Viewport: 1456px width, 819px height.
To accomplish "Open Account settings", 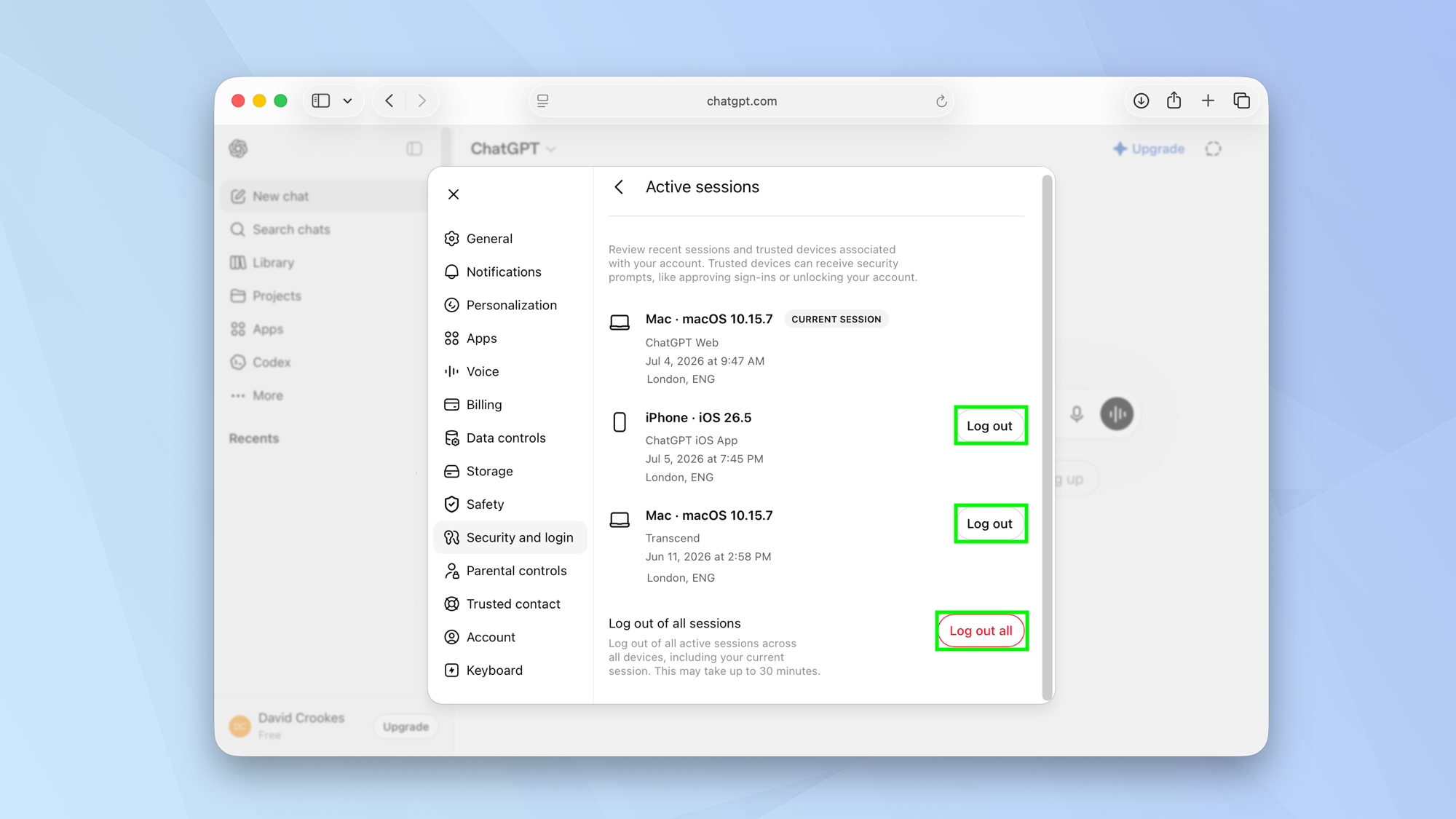I will (x=510, y=637).
